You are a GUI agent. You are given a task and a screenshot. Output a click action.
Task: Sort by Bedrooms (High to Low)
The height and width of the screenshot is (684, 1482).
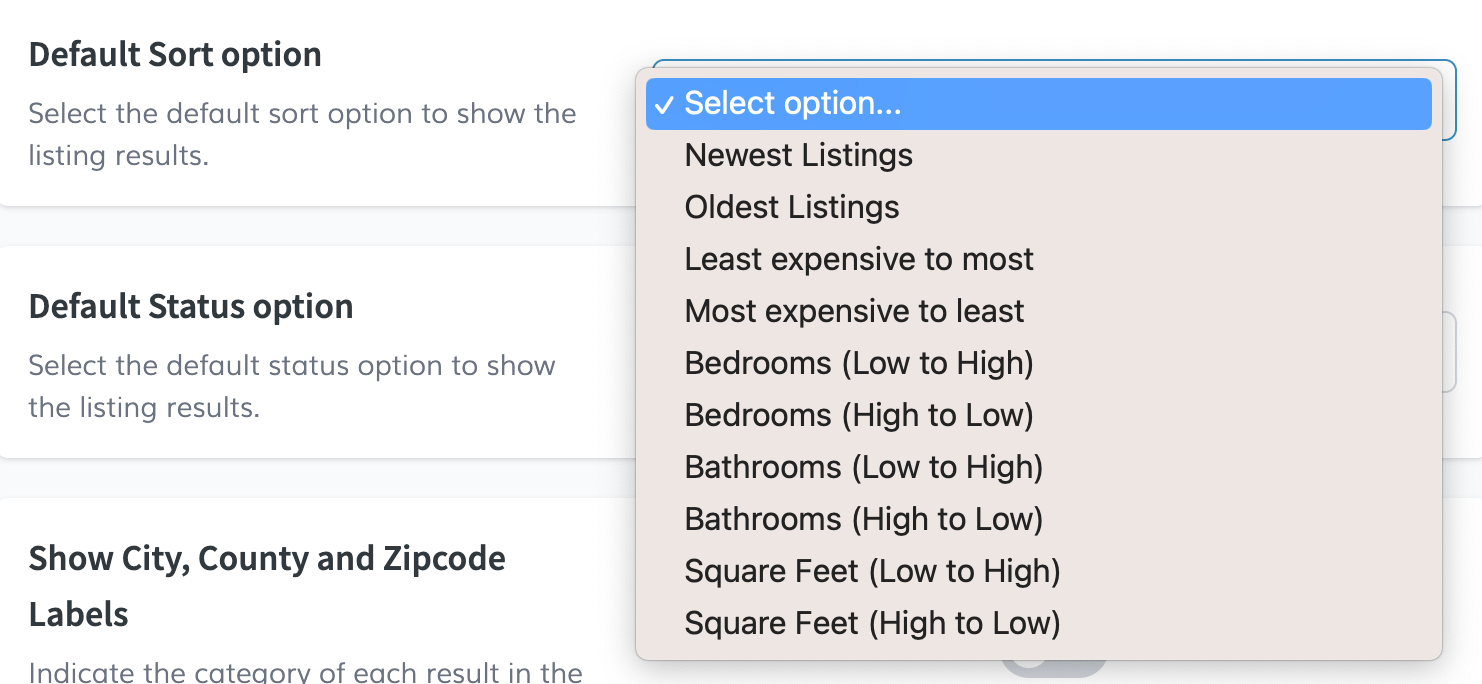tap(858, 416)
